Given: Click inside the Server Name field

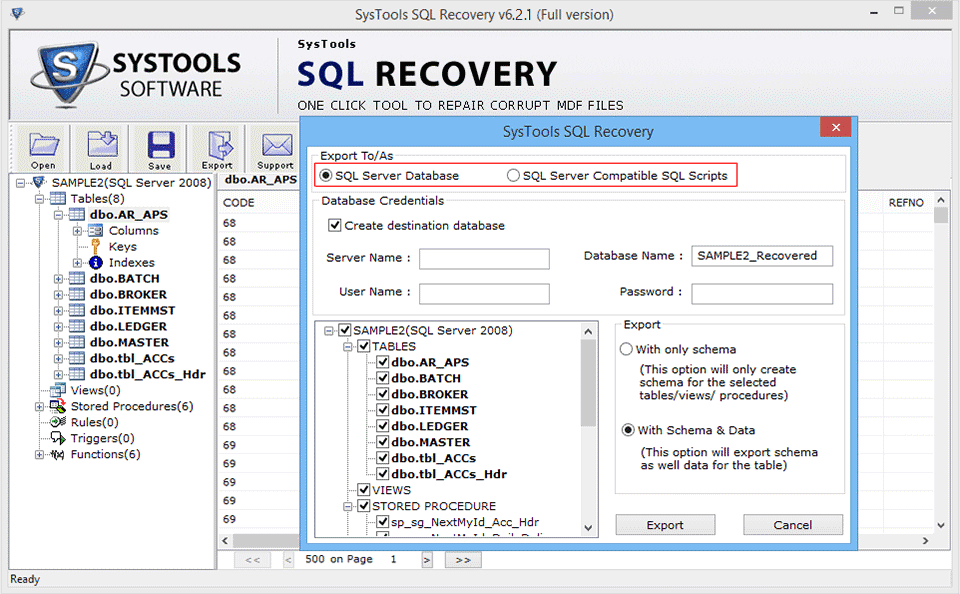Looking at the screenshot, I should click(484, 258).
